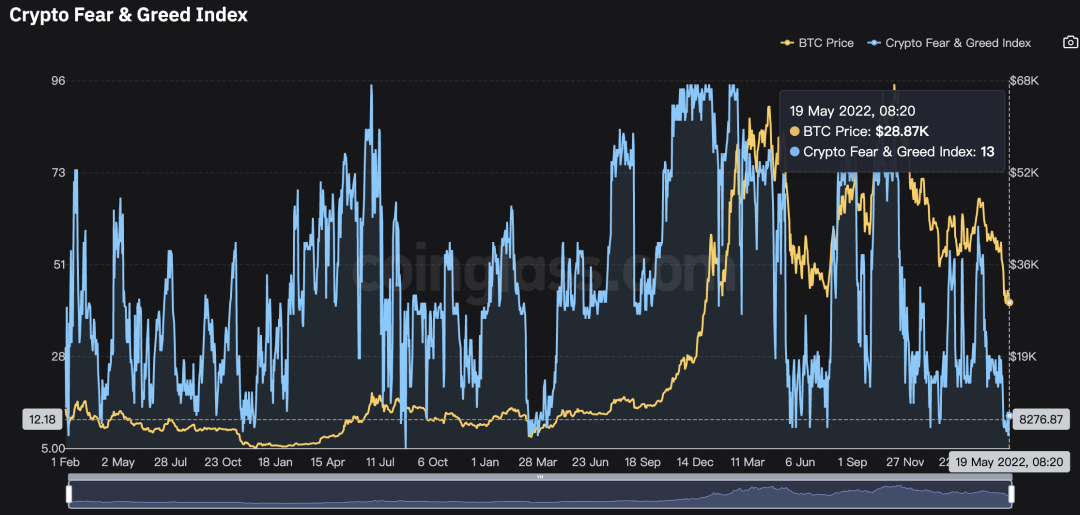Click the 19 May 2022 date axis label
This screenshot has height=515, width=1080.
pos(1009,463)
